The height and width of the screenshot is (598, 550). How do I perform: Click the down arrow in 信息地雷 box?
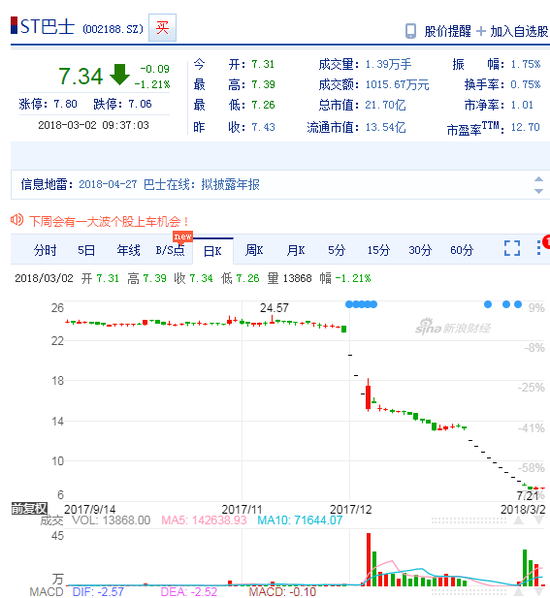click(539, 191)
